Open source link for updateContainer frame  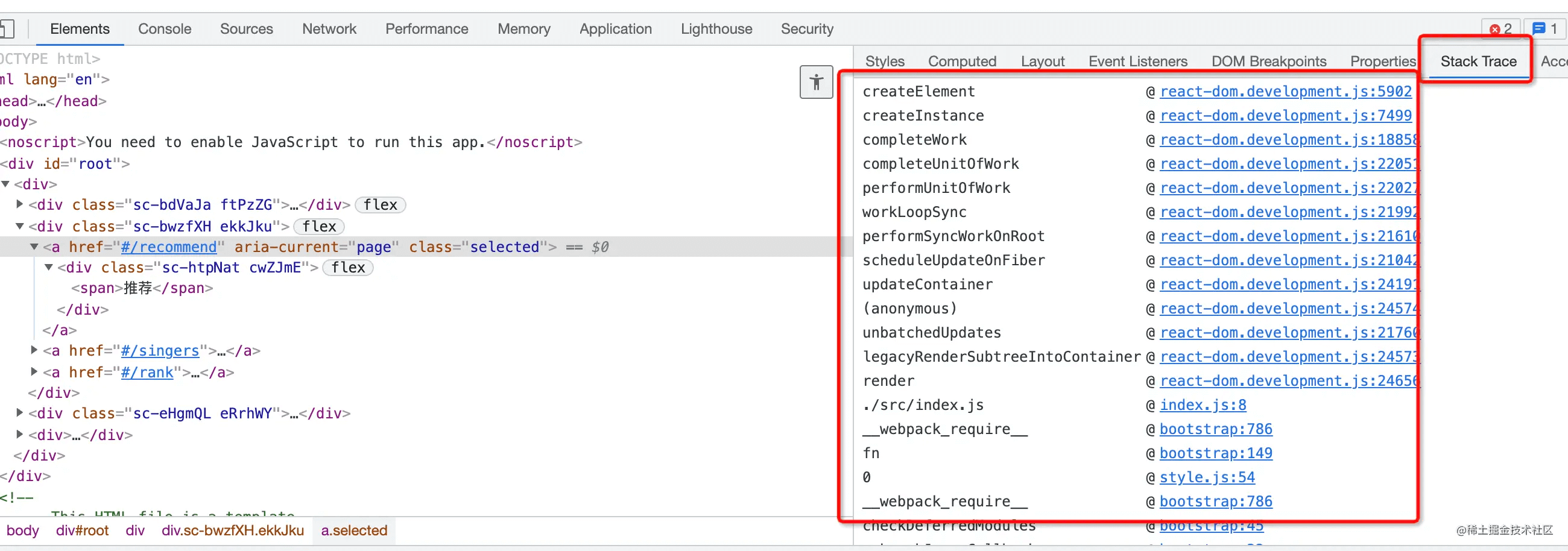coord(1289,285)
